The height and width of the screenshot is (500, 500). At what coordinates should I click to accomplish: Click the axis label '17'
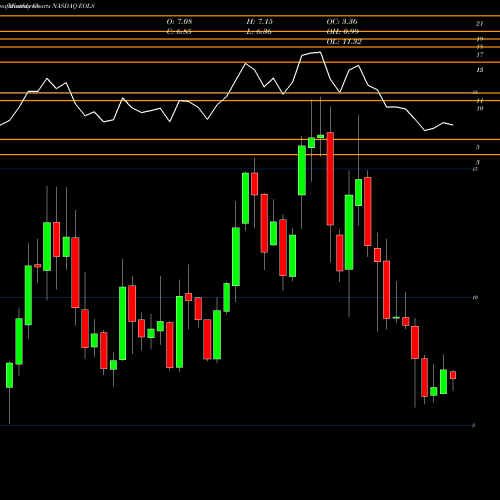click(x=480, y=55)
